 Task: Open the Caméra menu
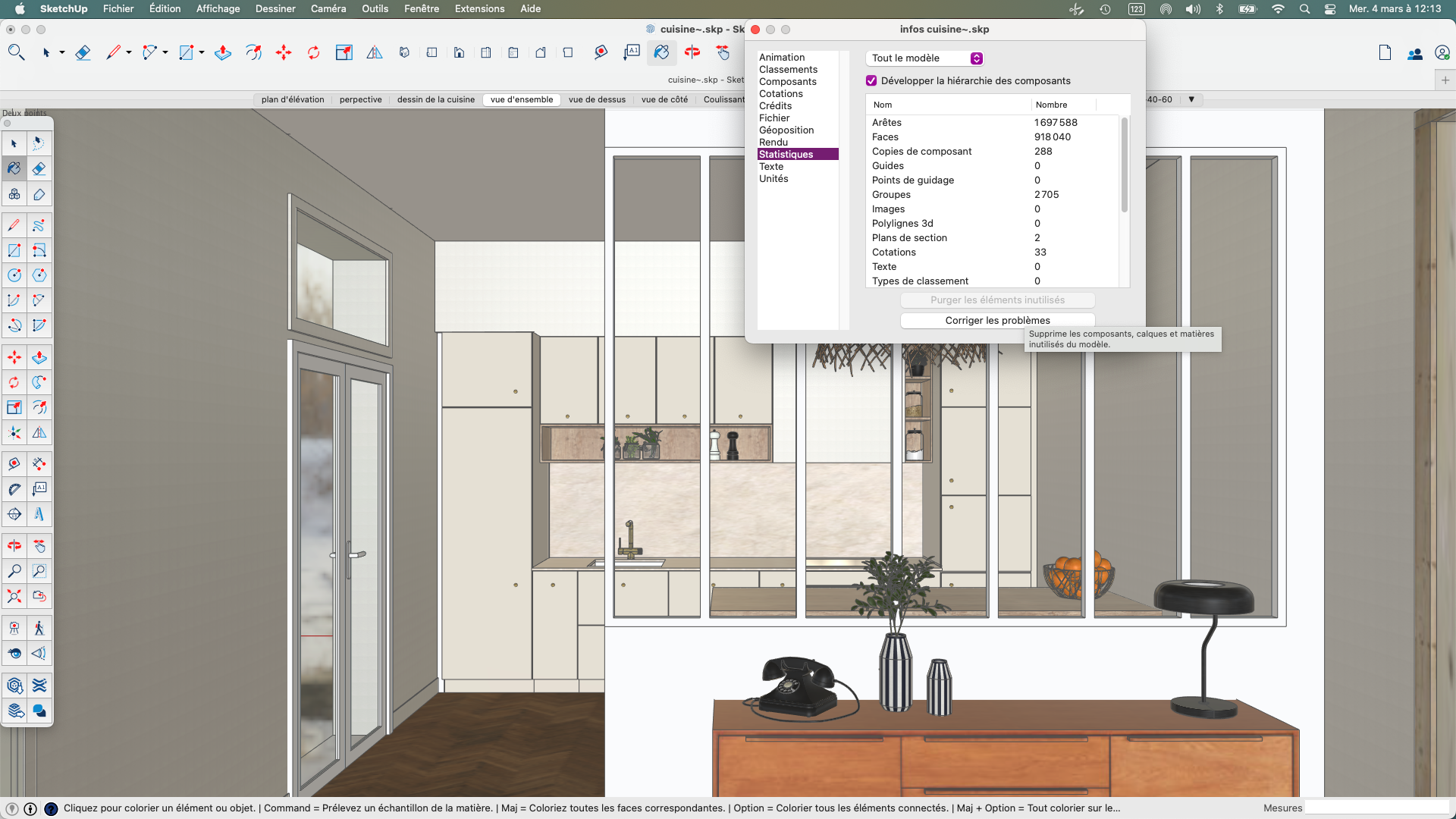coord(328,8)
